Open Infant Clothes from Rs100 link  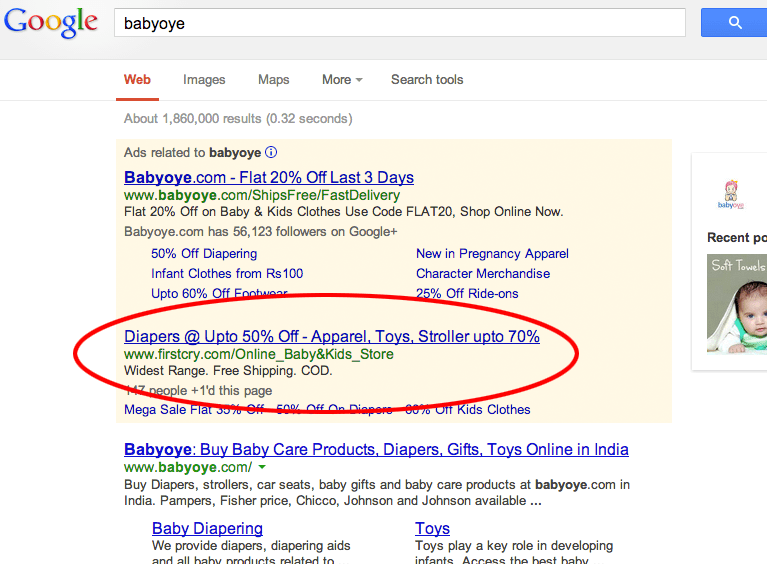(x=227, y=273)
